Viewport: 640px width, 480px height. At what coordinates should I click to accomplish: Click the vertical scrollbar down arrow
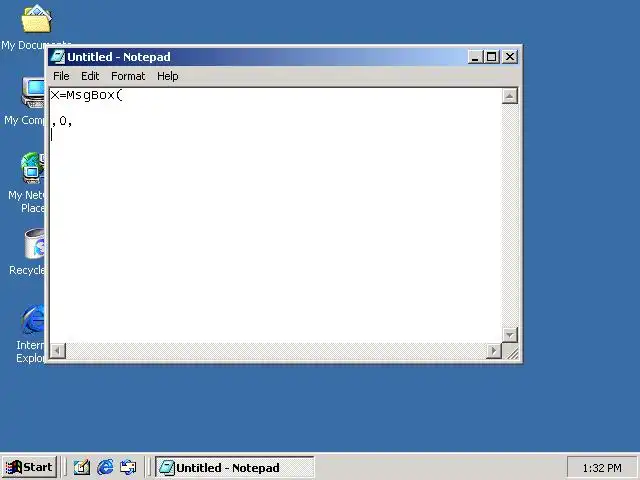pyautogui.click(x=509, y=335)
